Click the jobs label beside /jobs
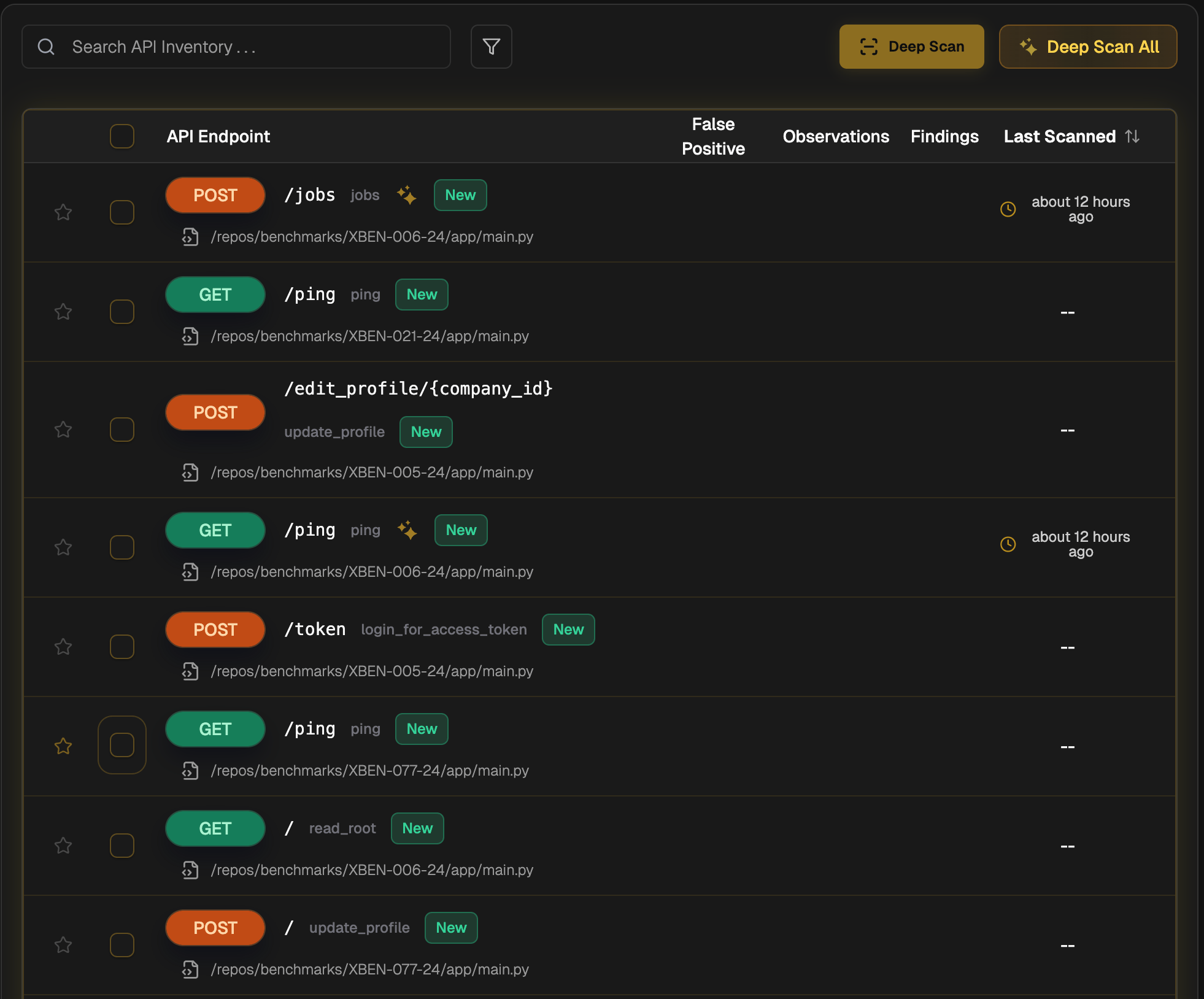 click(365, 195)
